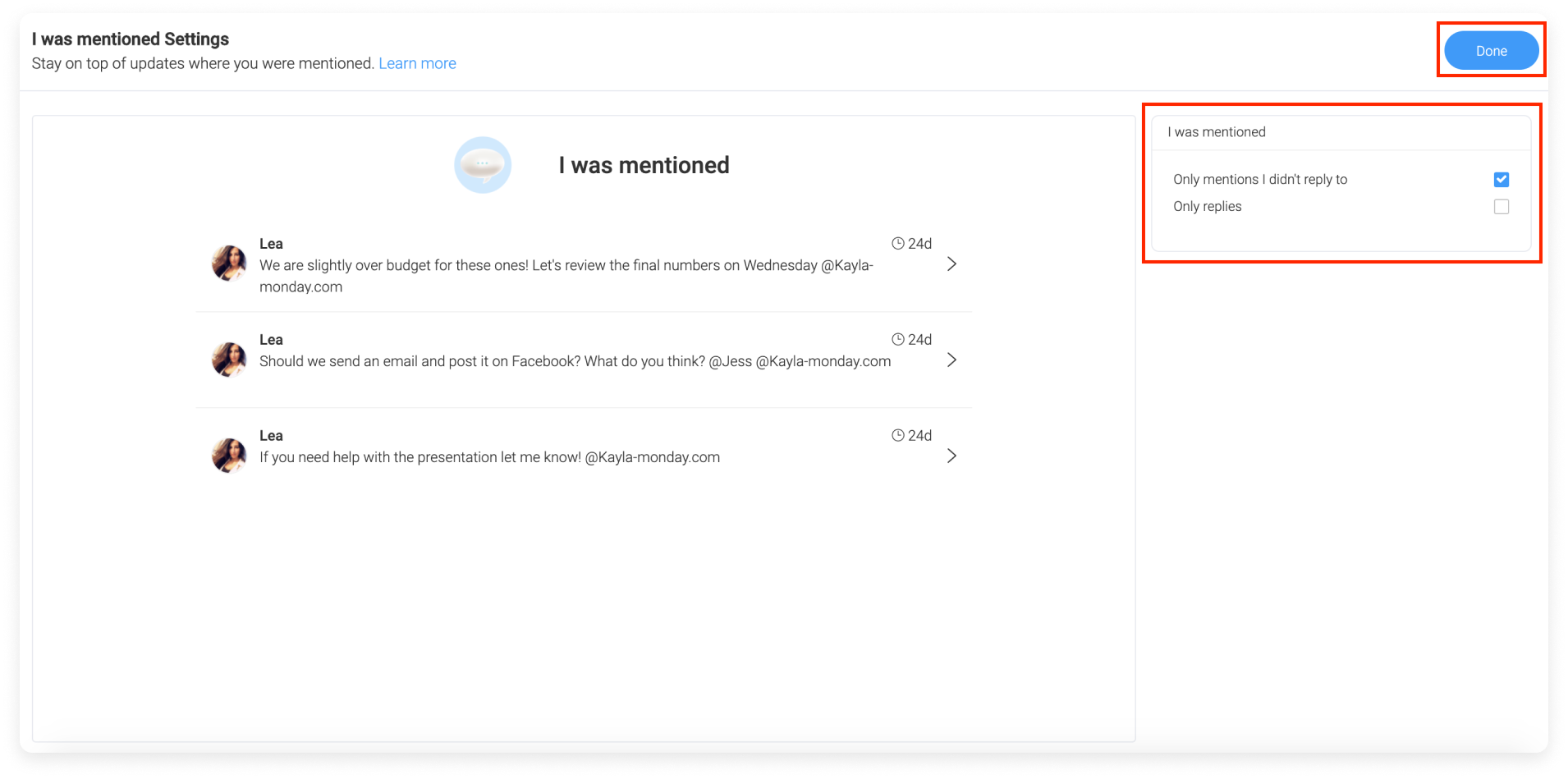Click the speech bubble widget icon
Screen dimensions: 1568x779
point(483,165)
